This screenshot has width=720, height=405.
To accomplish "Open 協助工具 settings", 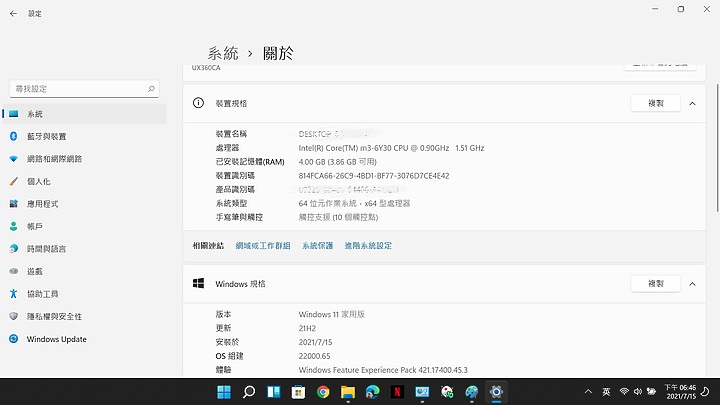I will 84,294.
